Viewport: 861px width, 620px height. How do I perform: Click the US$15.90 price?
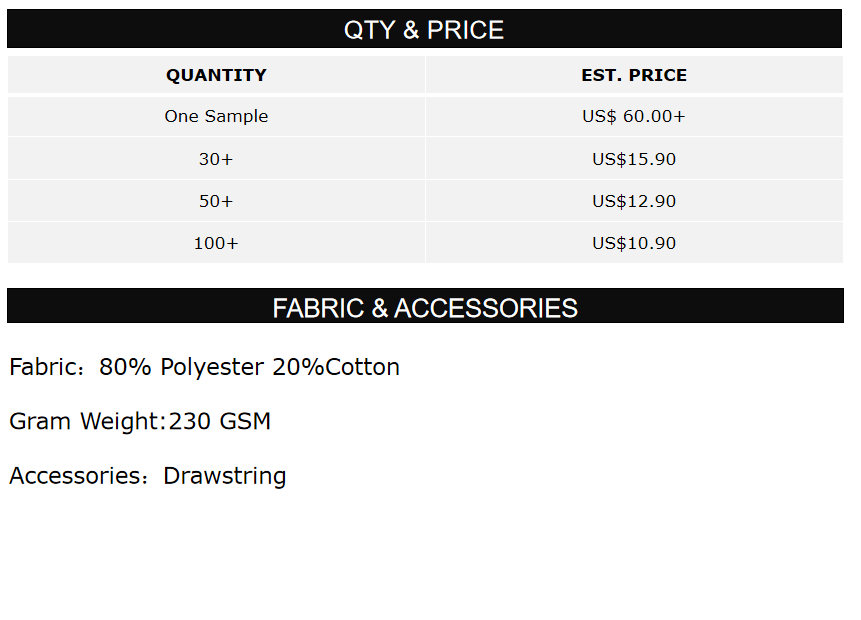tap(634, 159)
